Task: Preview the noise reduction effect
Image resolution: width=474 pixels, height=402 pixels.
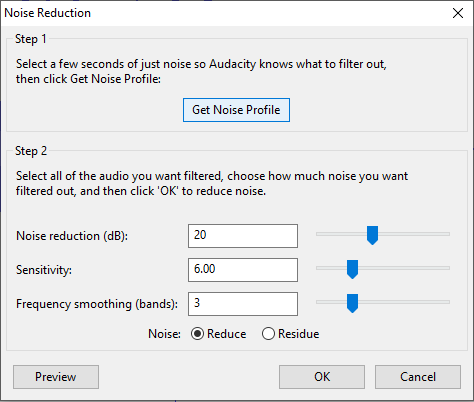Action: [56, 377]
